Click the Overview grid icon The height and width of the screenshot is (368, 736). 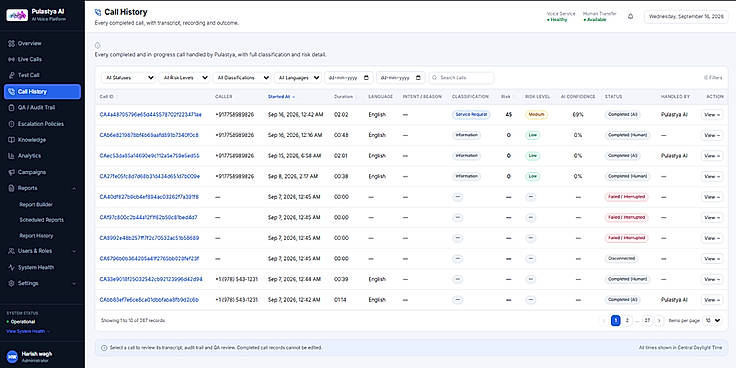tap(12, 43)
